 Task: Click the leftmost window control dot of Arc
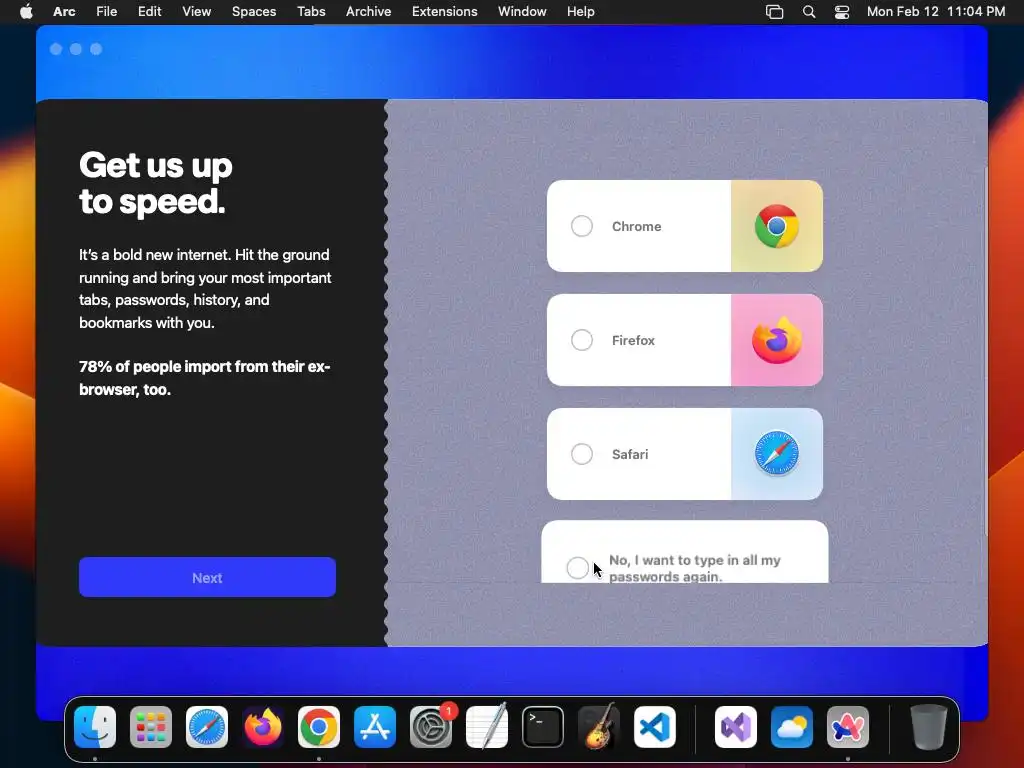coord(56,49)
